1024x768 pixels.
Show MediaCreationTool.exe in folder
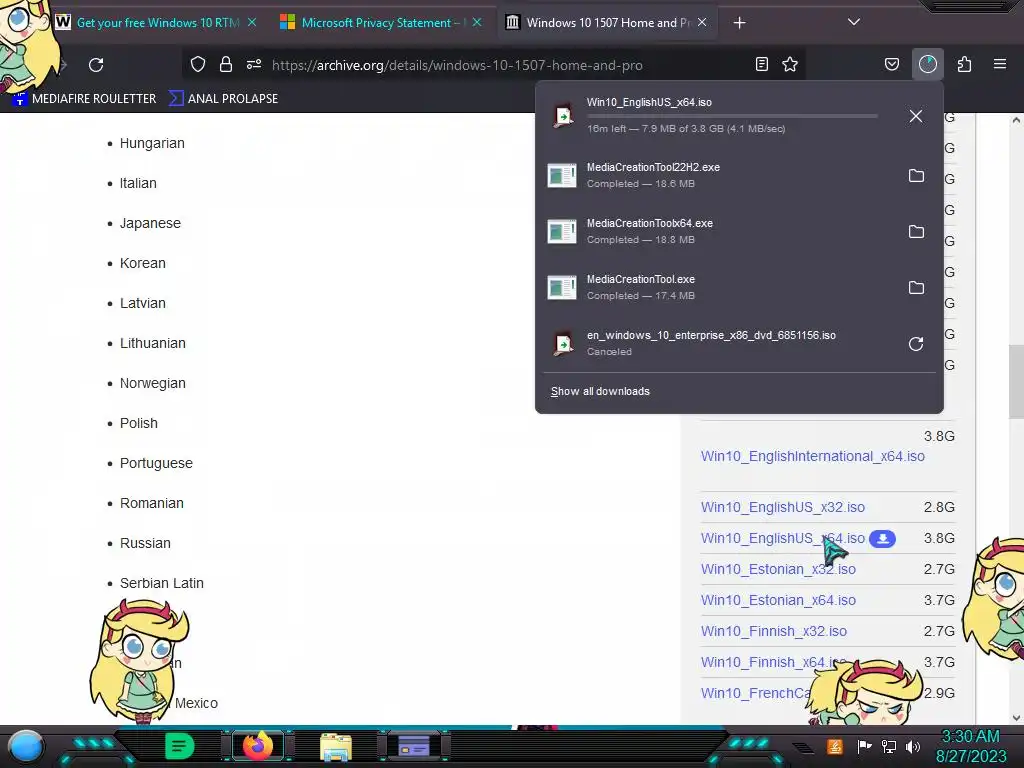[916, 288]
